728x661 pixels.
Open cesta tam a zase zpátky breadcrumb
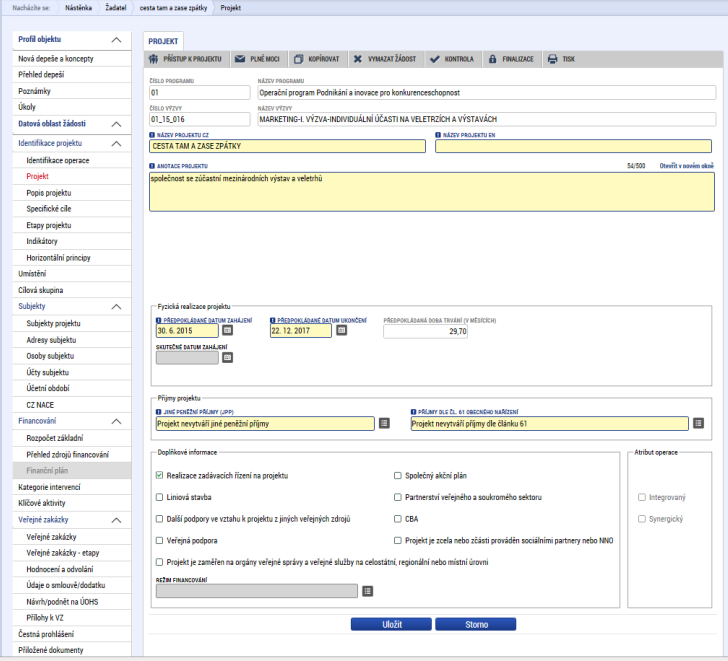pyautogui.click(x=173, y=8)
